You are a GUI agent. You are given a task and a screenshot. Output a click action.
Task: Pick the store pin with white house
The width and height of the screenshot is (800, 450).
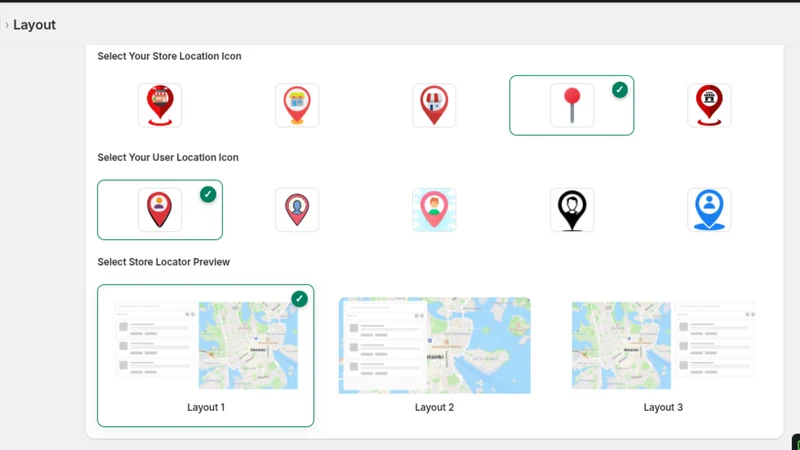click(x=434, y=105)
